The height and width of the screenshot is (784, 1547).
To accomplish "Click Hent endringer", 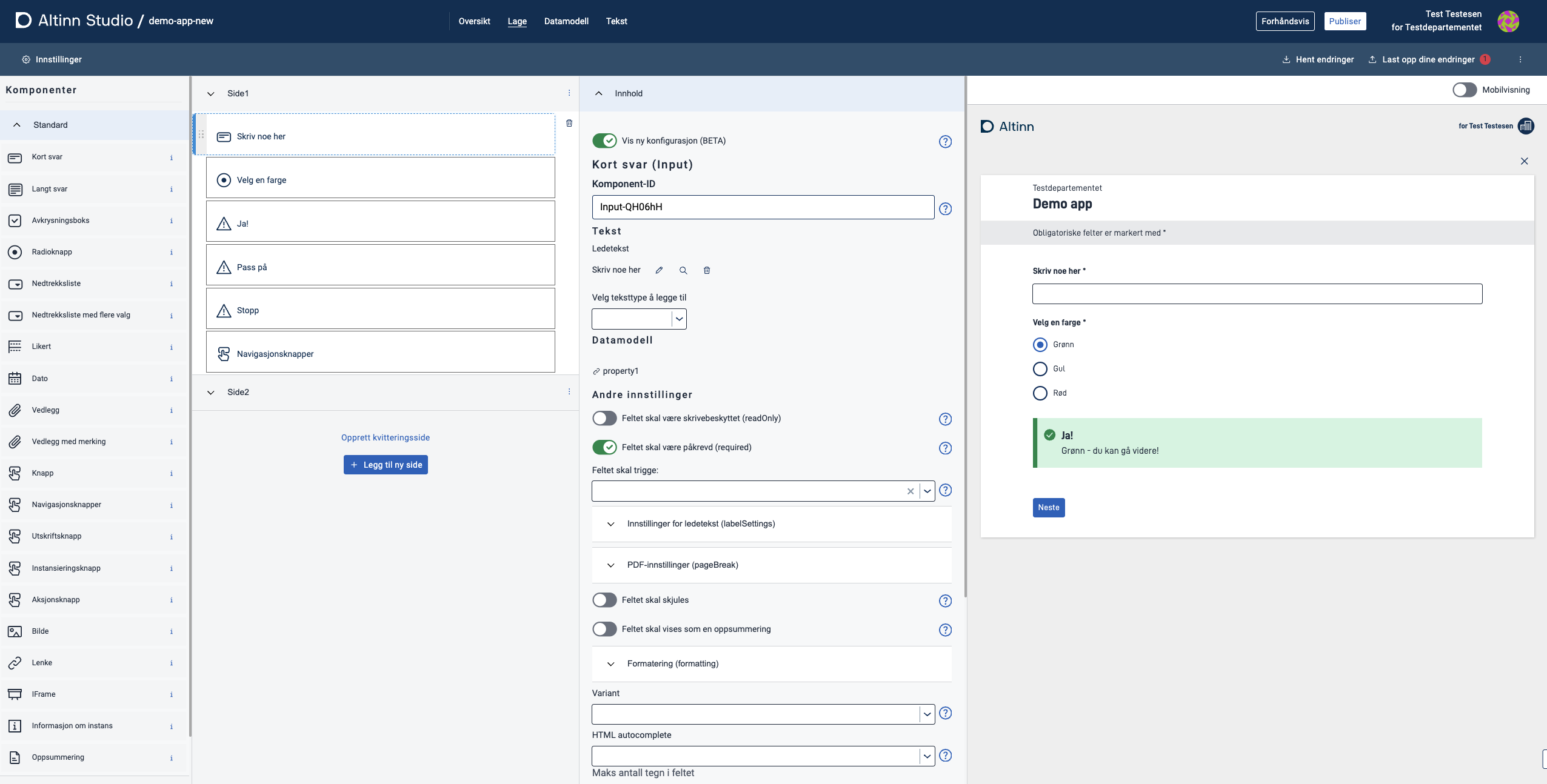I will (1318, 59).
